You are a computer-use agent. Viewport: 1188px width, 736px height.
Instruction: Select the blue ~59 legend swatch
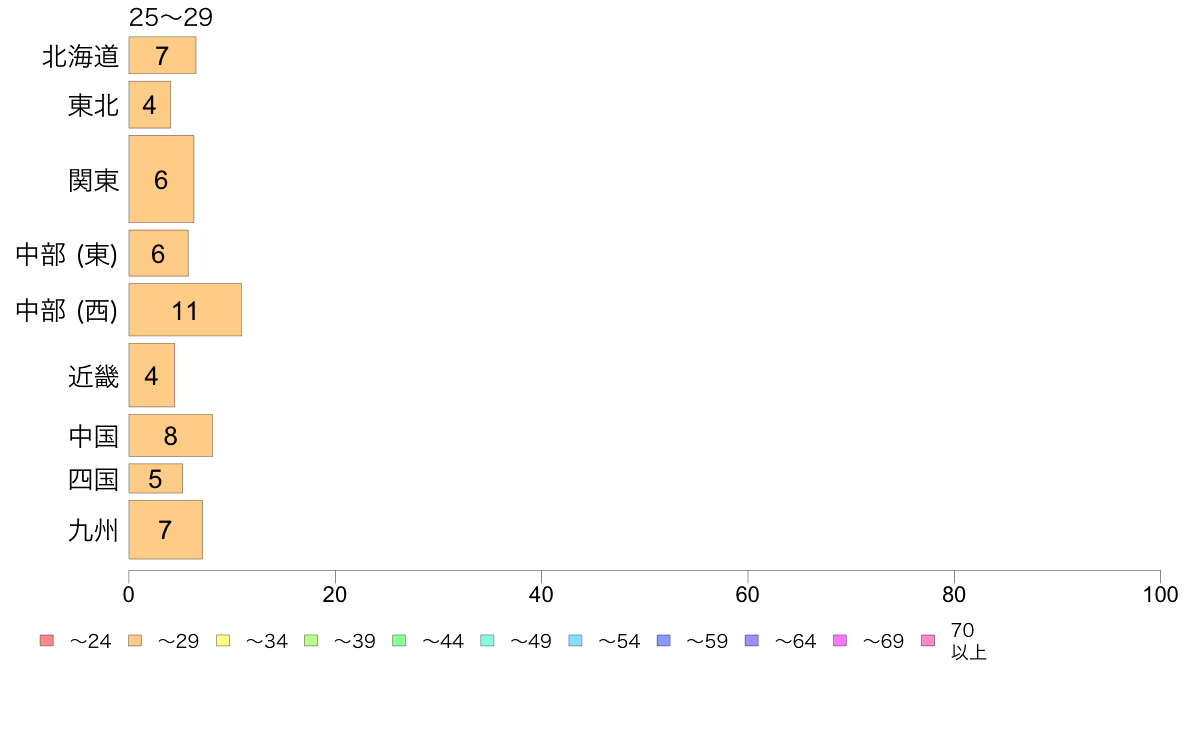[x=663, y=641]
